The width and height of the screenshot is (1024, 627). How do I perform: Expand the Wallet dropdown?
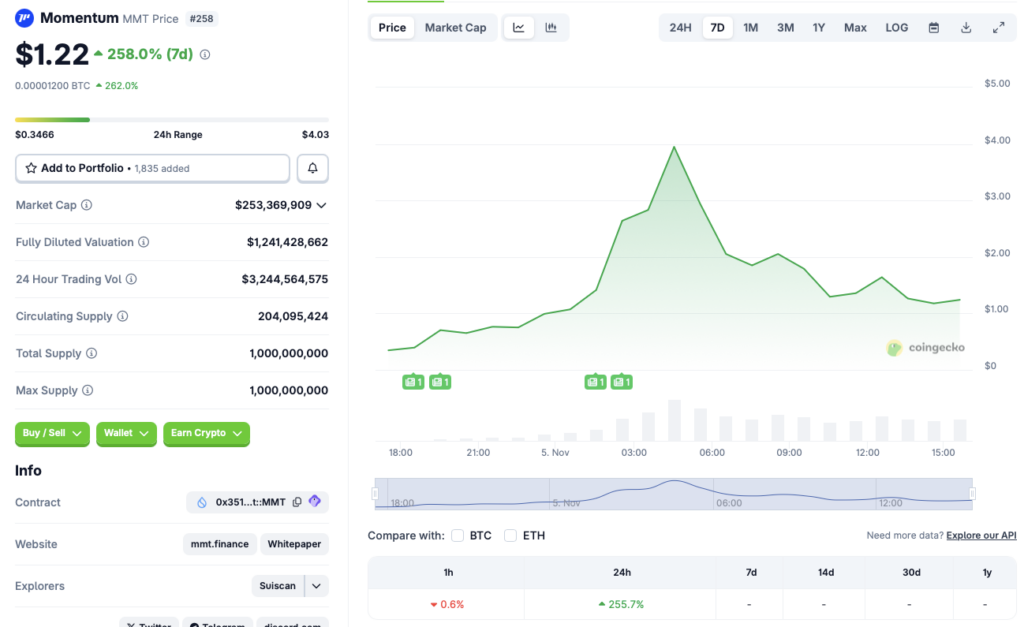pyautogui.click(x=126, y=434)
